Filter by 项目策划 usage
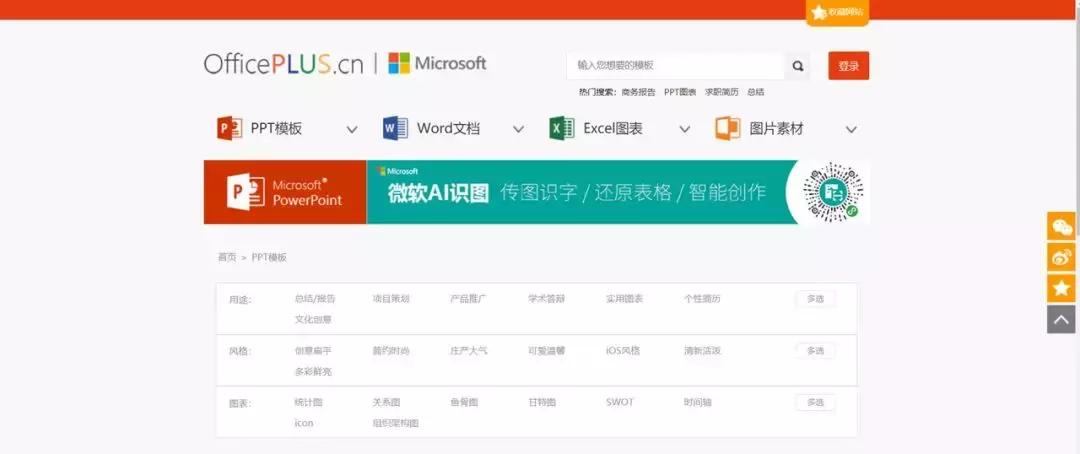The width and height of the screenshot is (1080, 454). (x=391, y=299)
